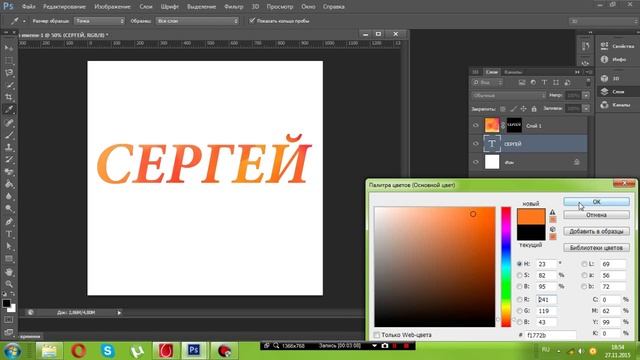Select the H radio button
The image size is (640, 360).
click(x=520, y=264)
